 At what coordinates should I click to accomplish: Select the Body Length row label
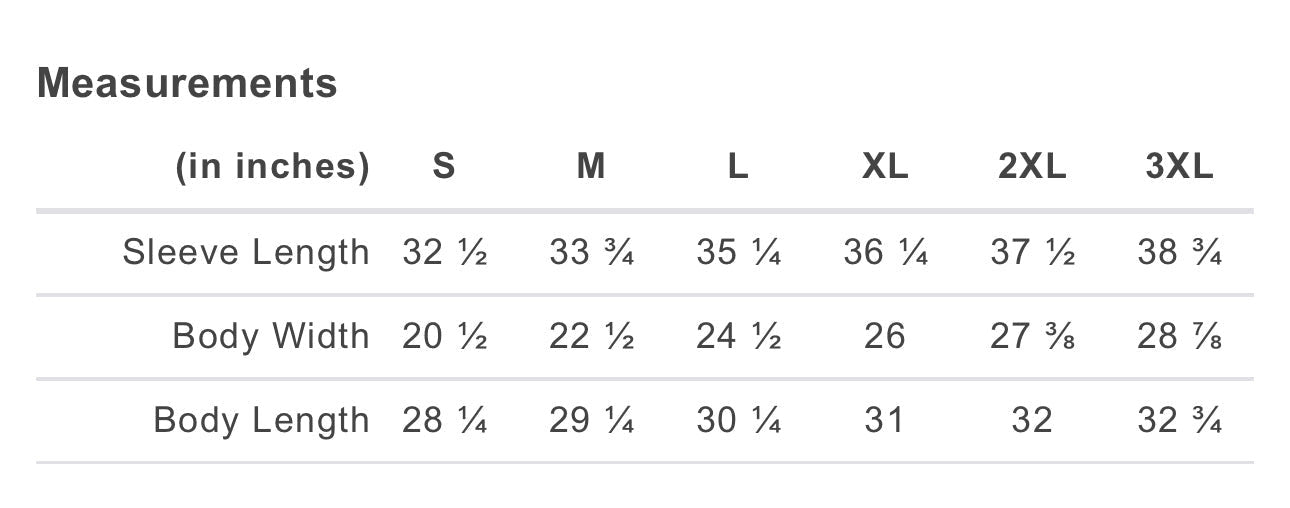pos(261,420)
